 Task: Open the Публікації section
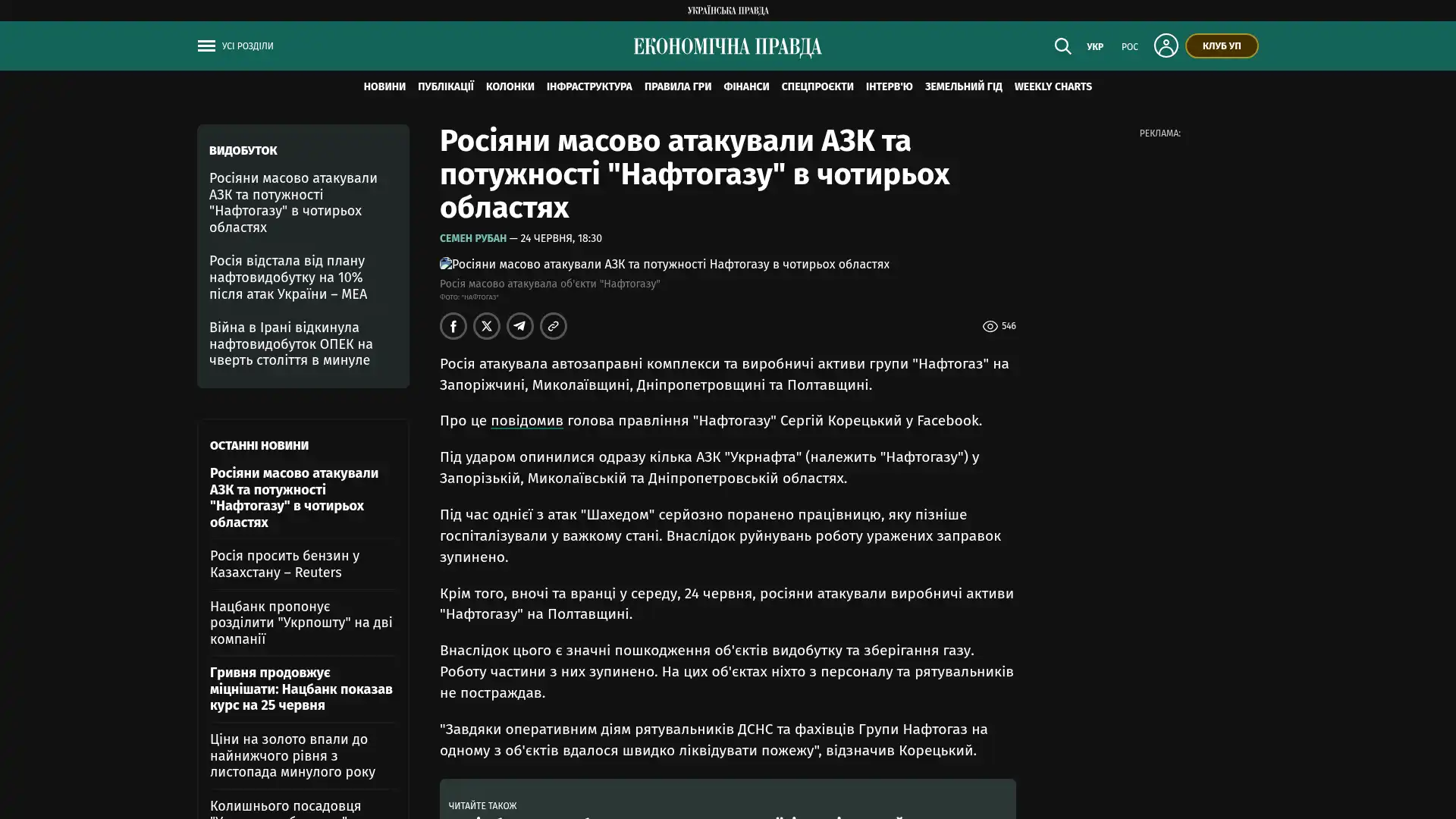tap(446, 87)
